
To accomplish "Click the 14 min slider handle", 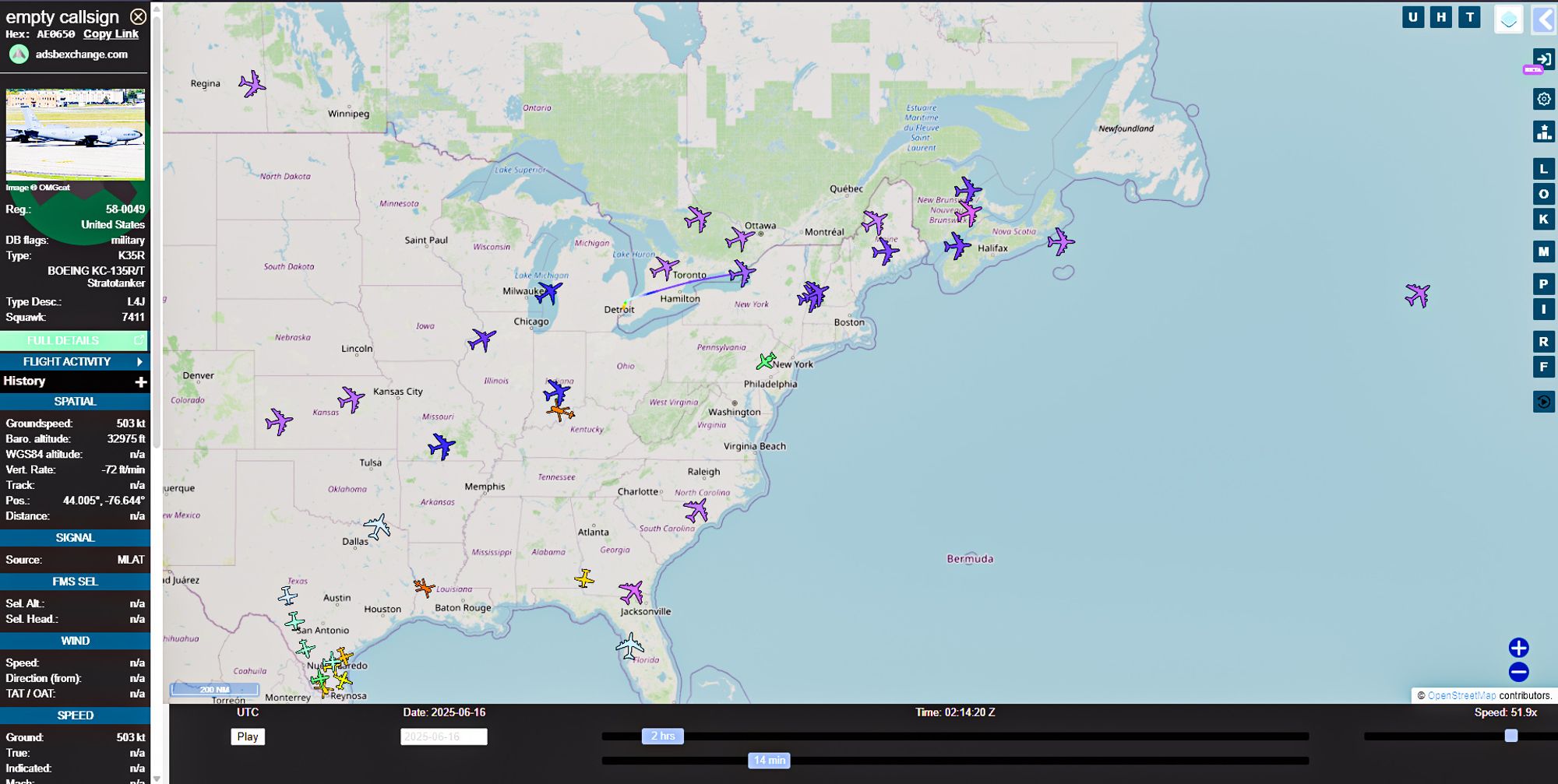I will pyautogui.click(x=769, y=761).
